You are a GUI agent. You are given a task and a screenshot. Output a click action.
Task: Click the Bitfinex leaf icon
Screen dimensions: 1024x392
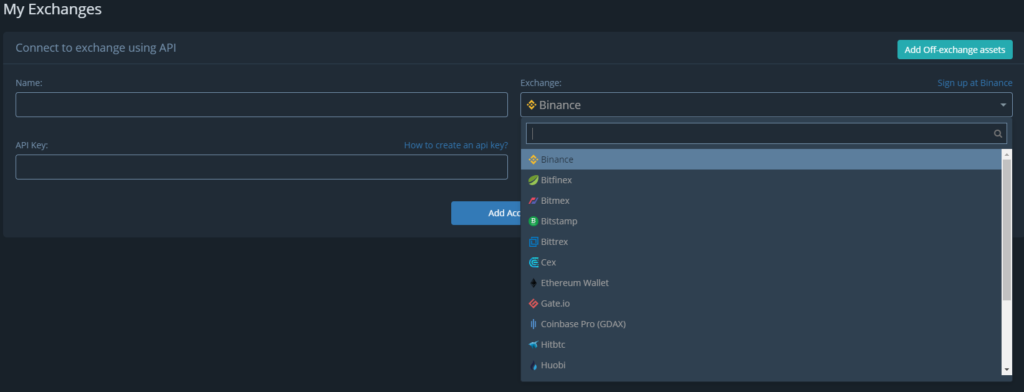(533, 180)
